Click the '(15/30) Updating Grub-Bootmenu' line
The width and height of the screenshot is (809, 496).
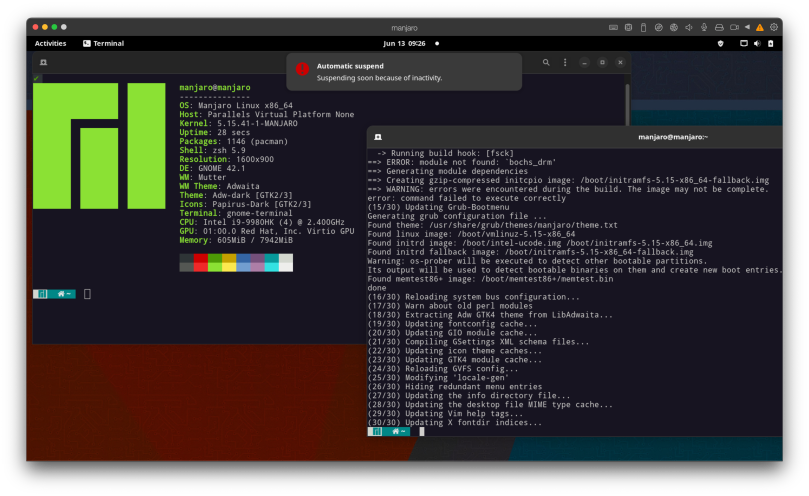tap(438, 207)
